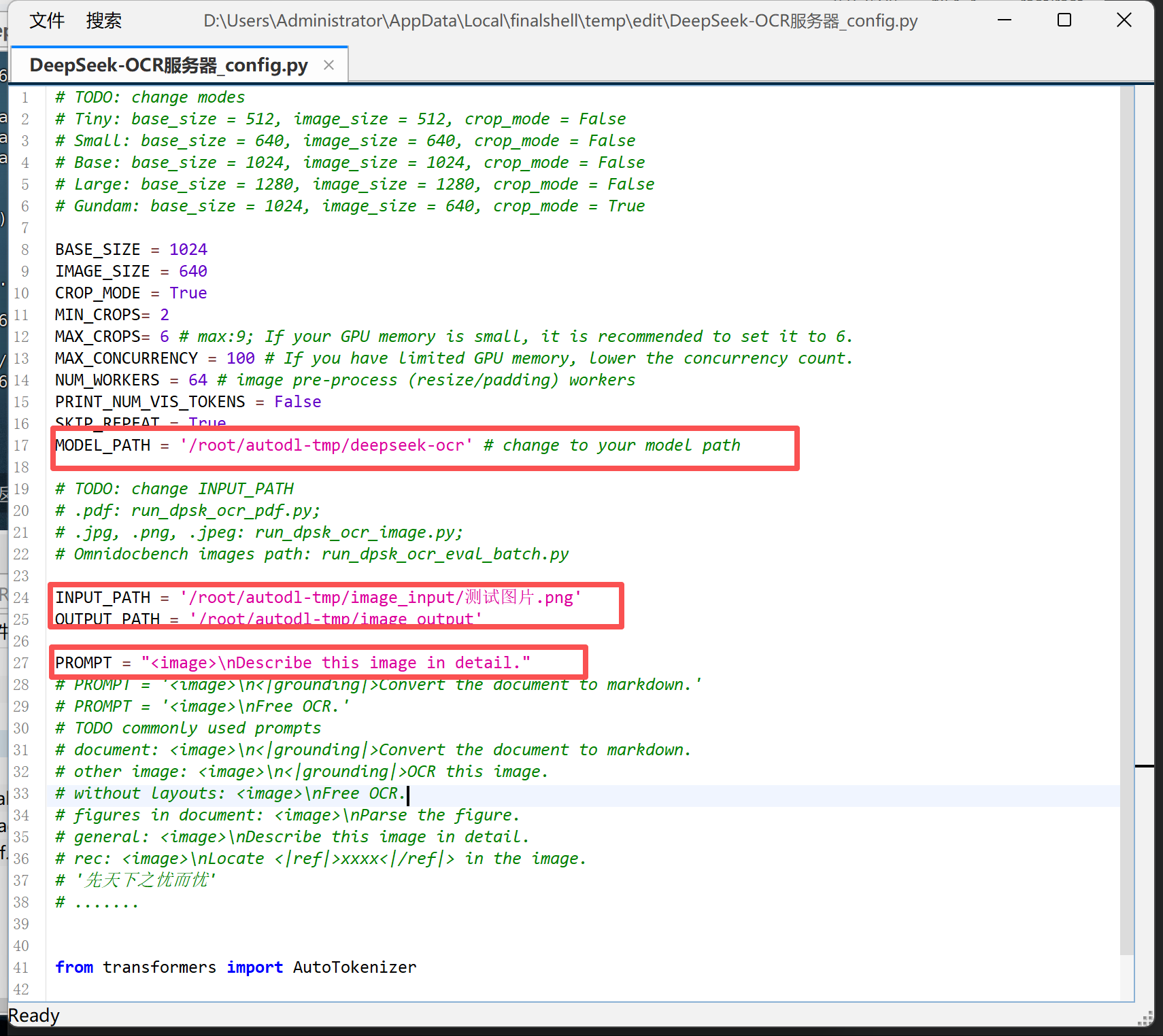The height and width of the screenshot is (1036, 1163).
Task: Click '# TODO: change INPUT_PATH' comment
Action: (x=175, y=489)
